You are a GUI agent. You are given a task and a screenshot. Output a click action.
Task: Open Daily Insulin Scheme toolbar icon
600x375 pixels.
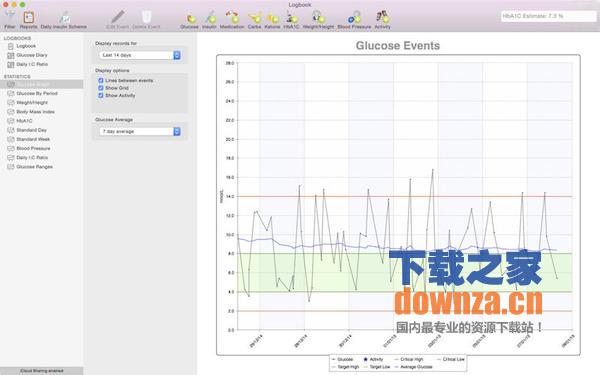64,19
